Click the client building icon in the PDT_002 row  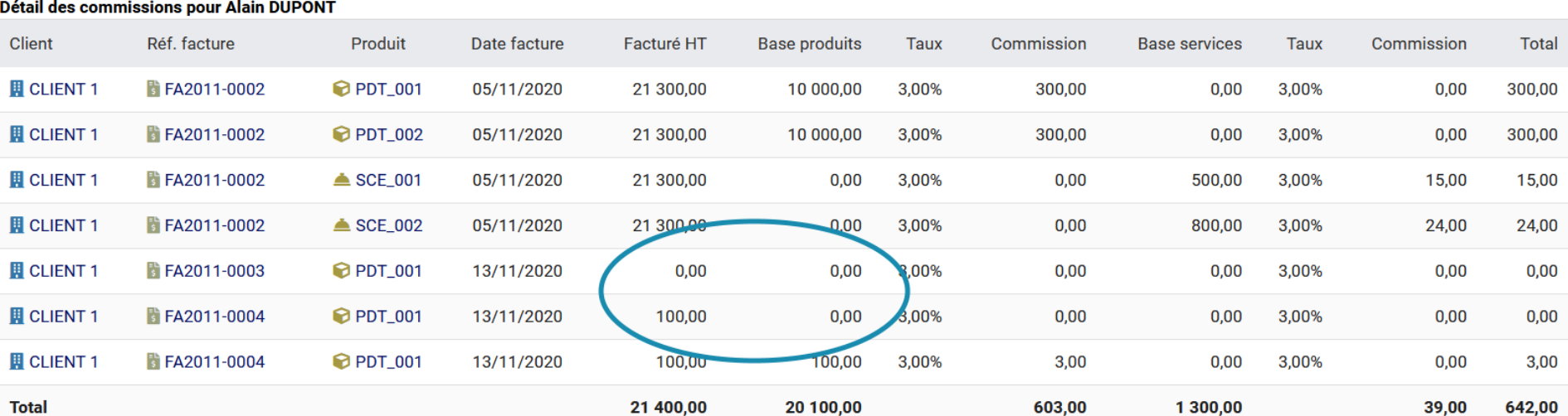[x=17, y=134]
